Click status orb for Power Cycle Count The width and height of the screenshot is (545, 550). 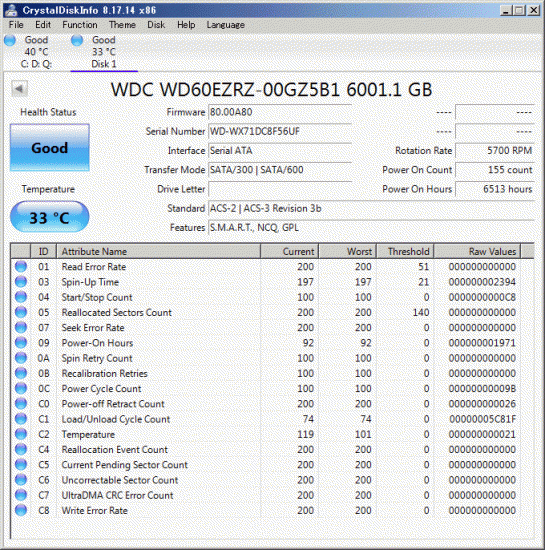[x=21, y=388]
